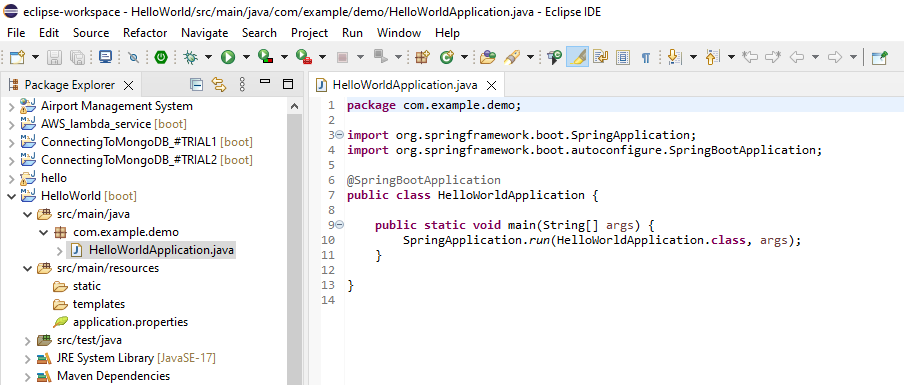Click the Package Explorer vertical scrollbar

294,242
